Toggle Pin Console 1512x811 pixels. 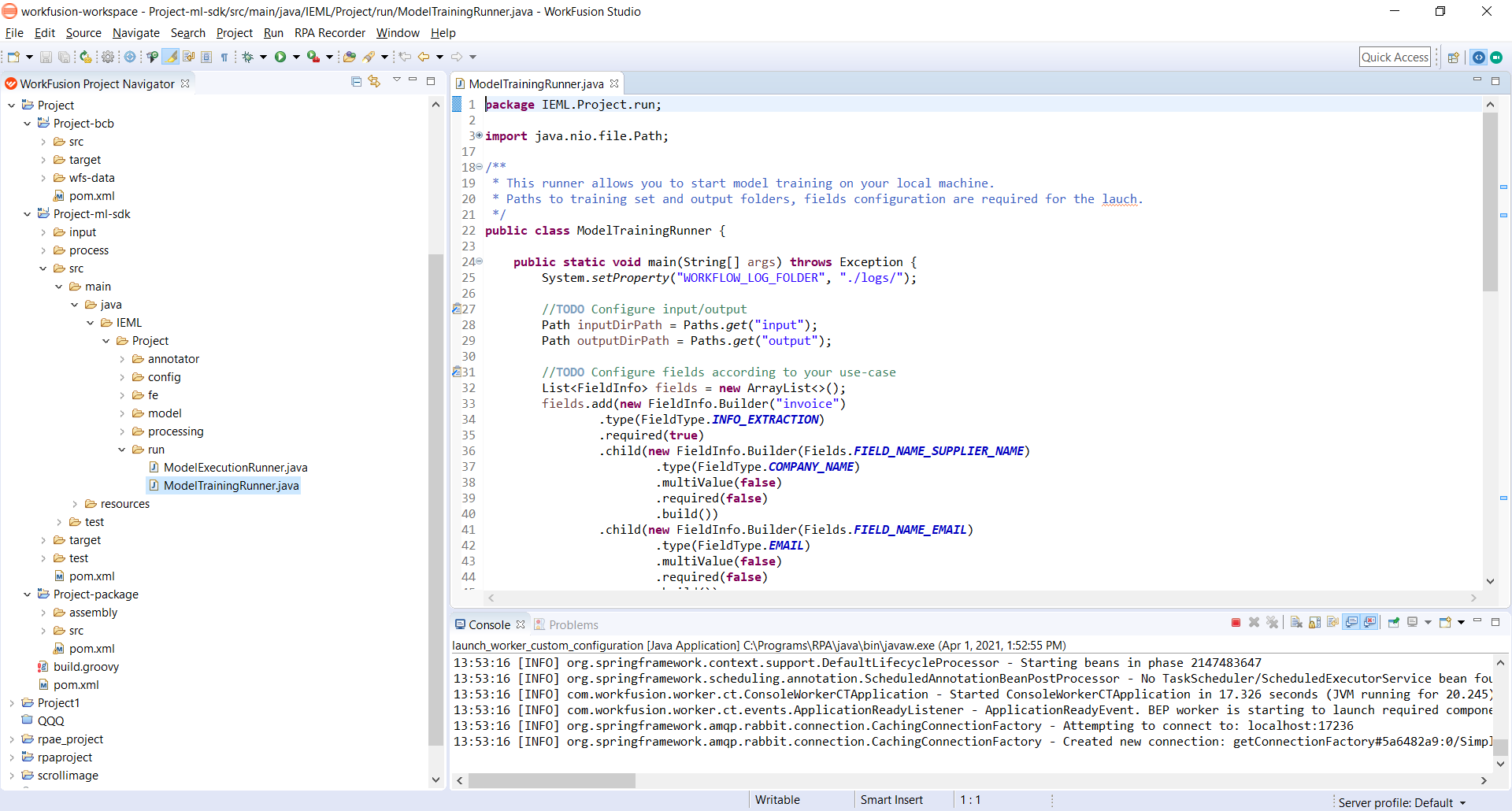pyautogui.click(x=1393, y=623)
